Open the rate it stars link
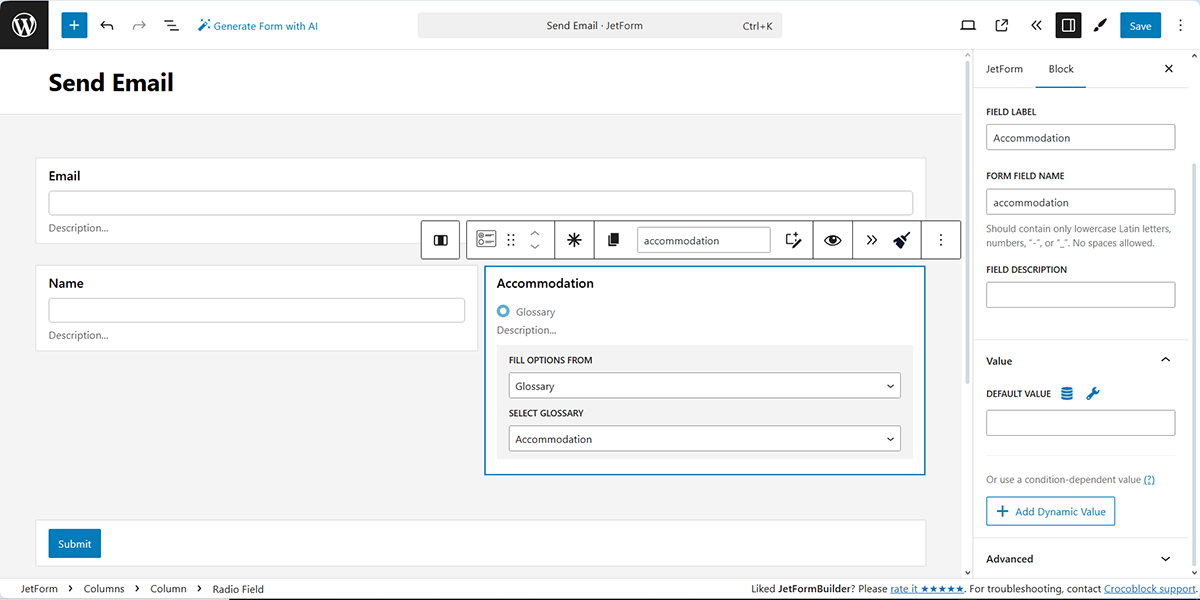Screen dimensions: 1200x600 click(x=927, y=589)
